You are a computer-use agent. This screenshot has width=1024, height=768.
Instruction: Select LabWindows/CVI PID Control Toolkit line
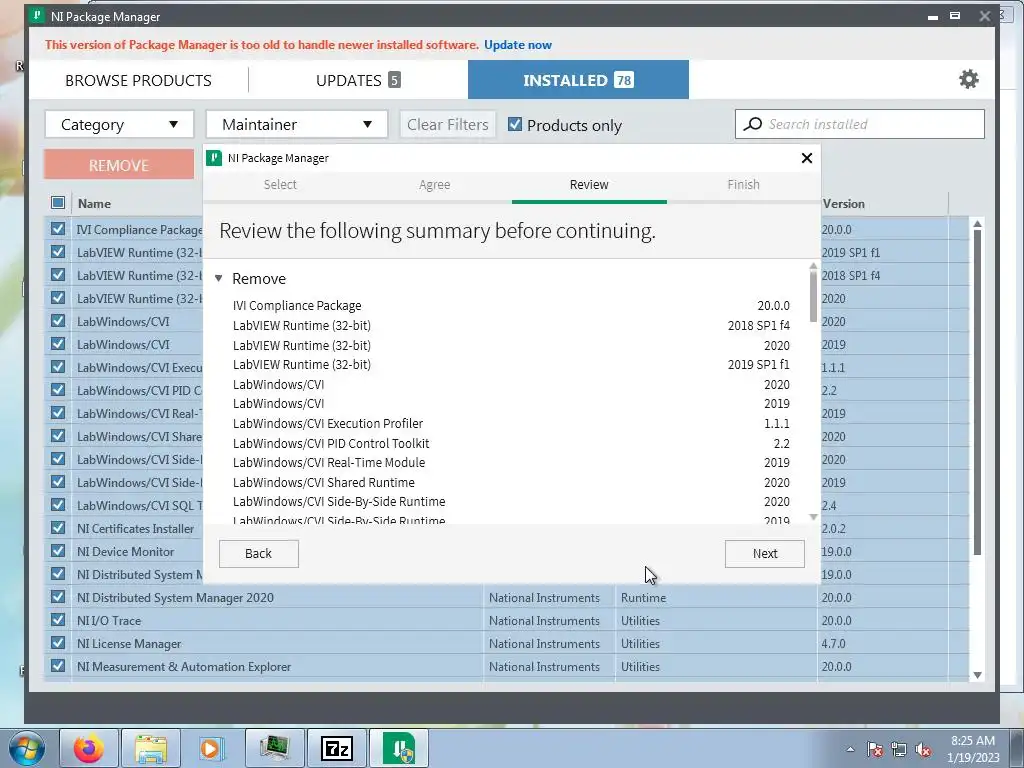(x=331, y=443)
